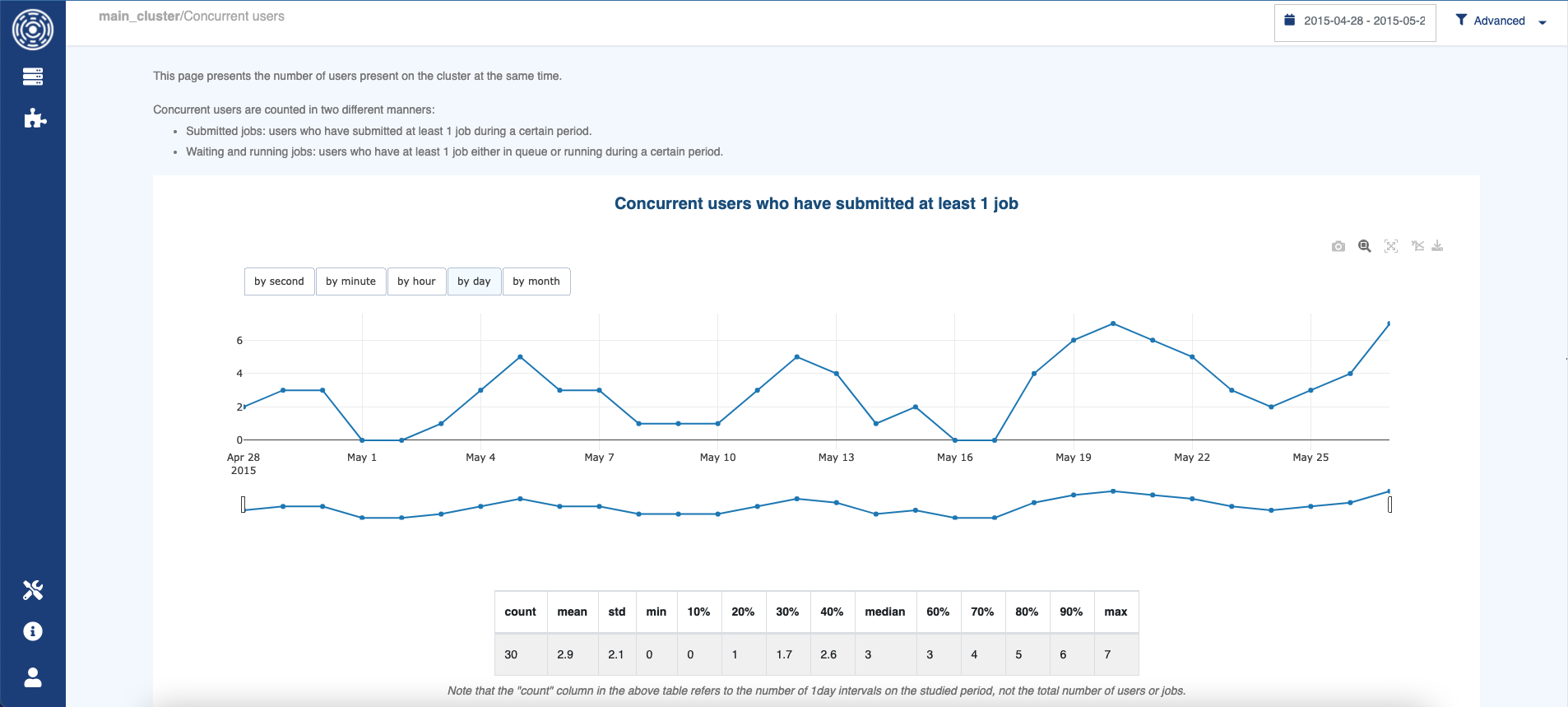1568x707 pixels.
Task: Switch aggregation to by second
Action: pos(279,281)
